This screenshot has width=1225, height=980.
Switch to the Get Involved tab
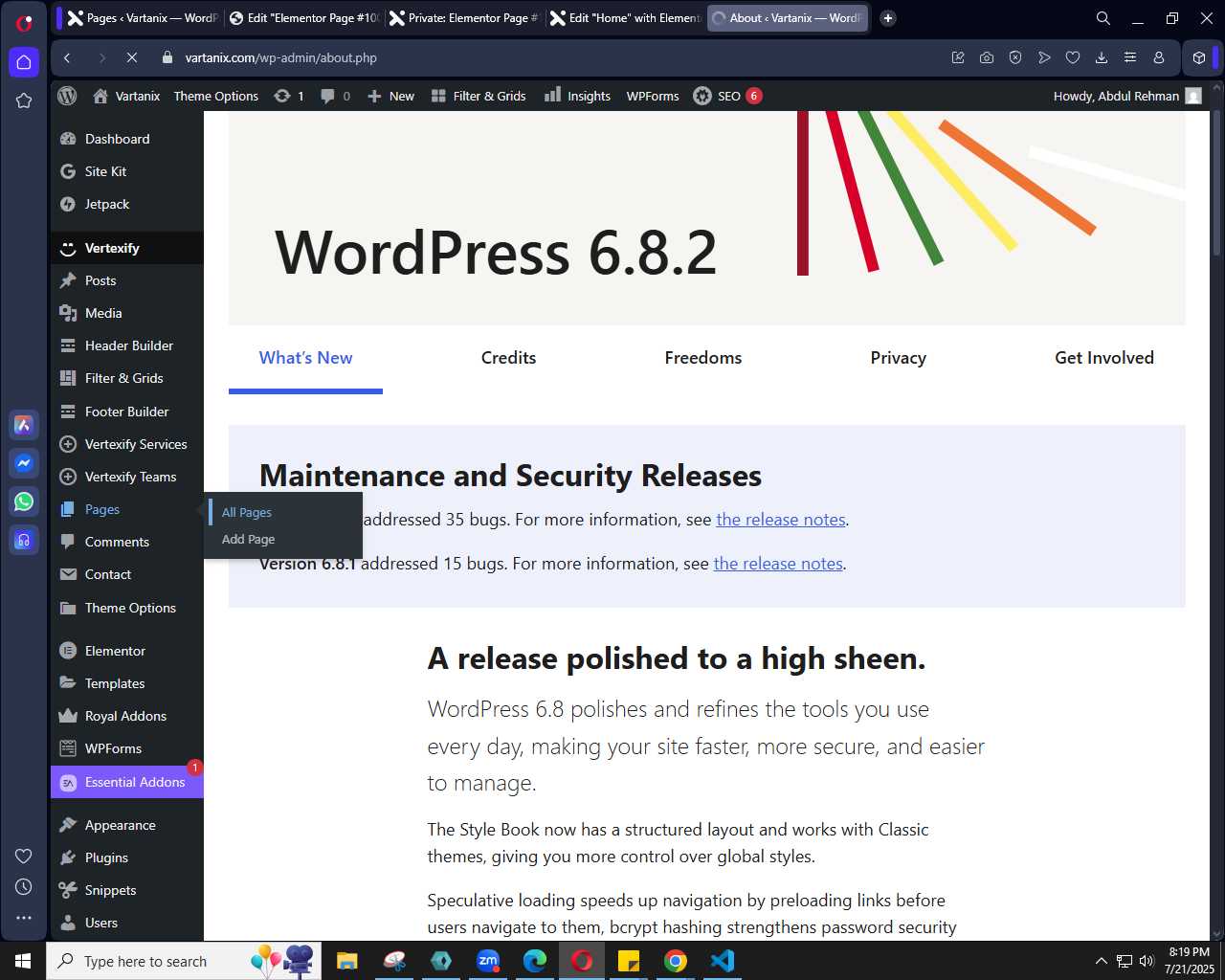[1104, 358]
